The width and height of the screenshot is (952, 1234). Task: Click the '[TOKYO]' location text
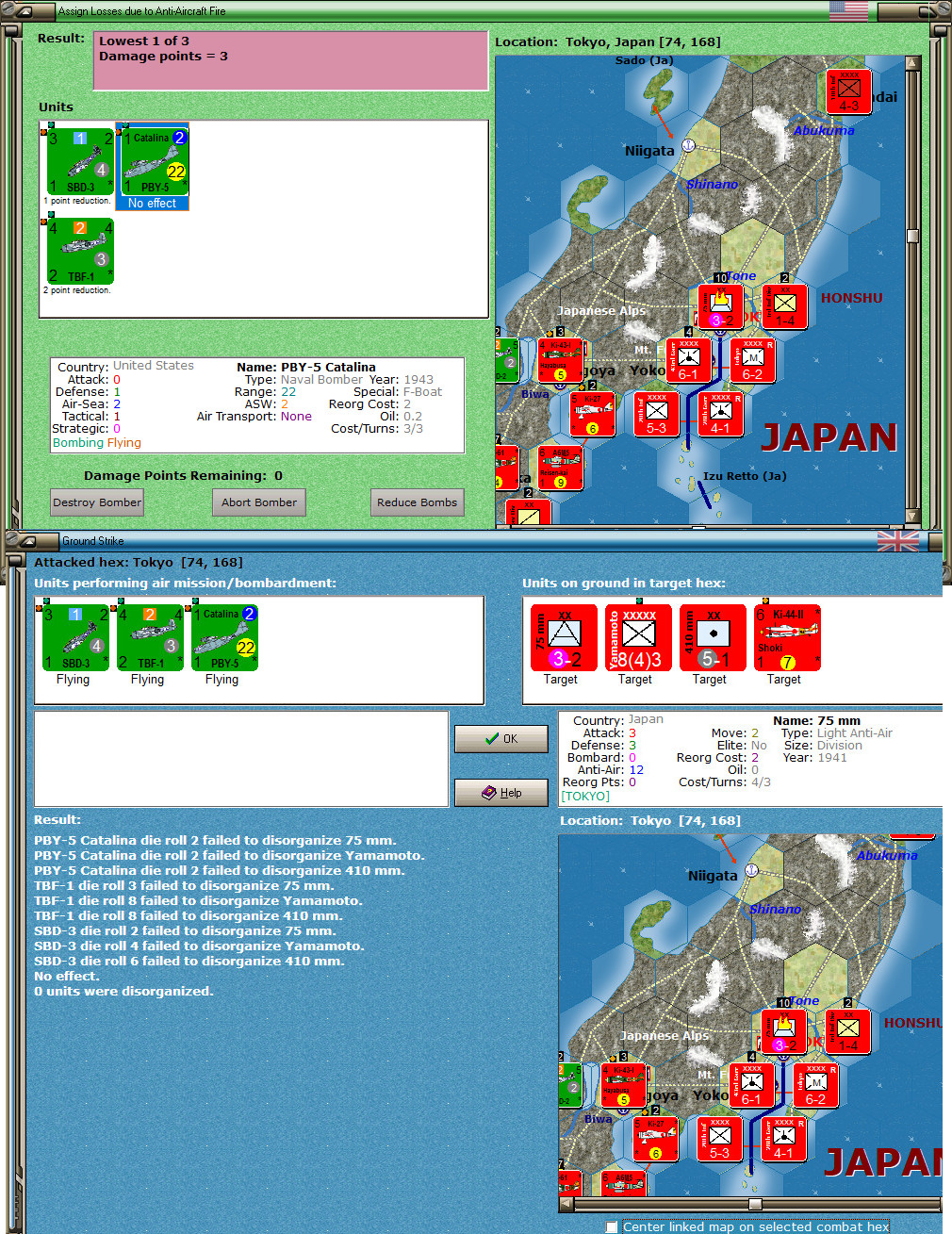click(585, 797)
